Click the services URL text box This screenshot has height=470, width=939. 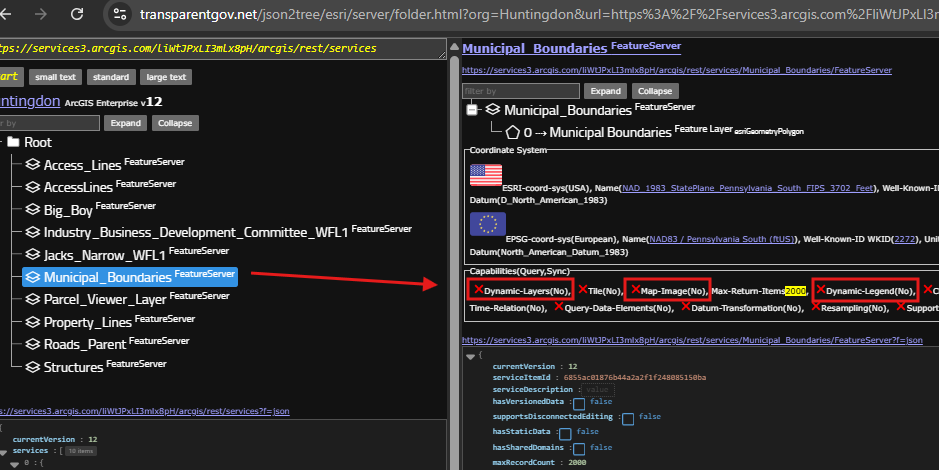(223, 48)
